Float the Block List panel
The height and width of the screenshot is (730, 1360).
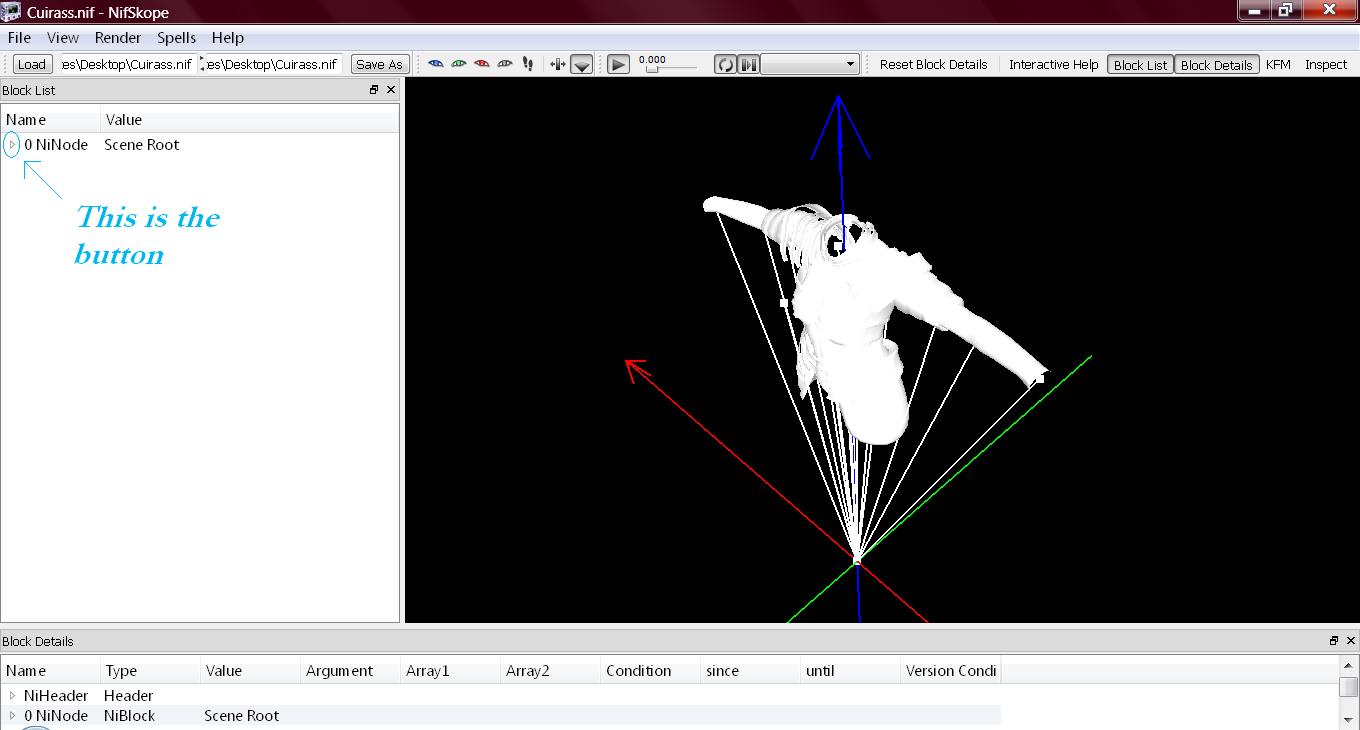374,90
